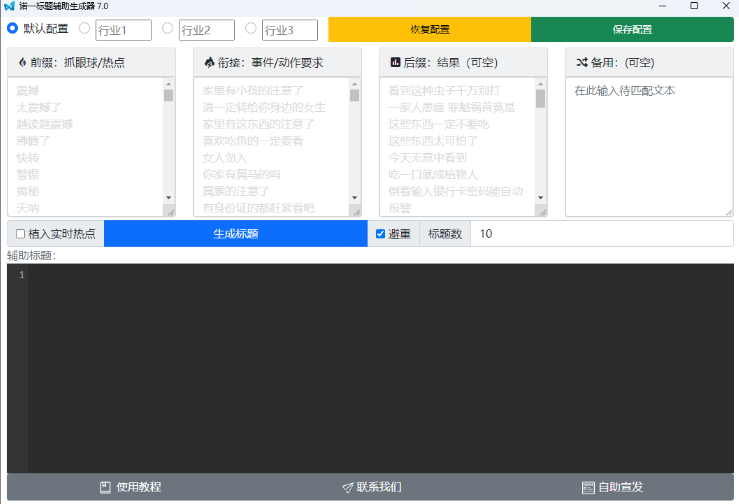Click the green 保存配置 button
The width and height of the screenshot is (739, 504).
[x=631, y=29]
